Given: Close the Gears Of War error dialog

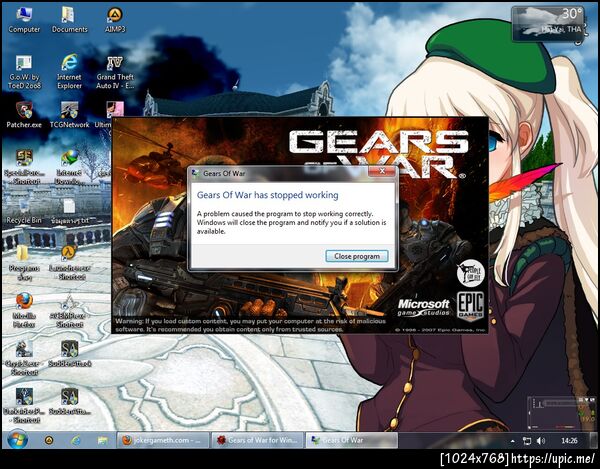Looking at the screenshot, I should click(x=382, y=171).
